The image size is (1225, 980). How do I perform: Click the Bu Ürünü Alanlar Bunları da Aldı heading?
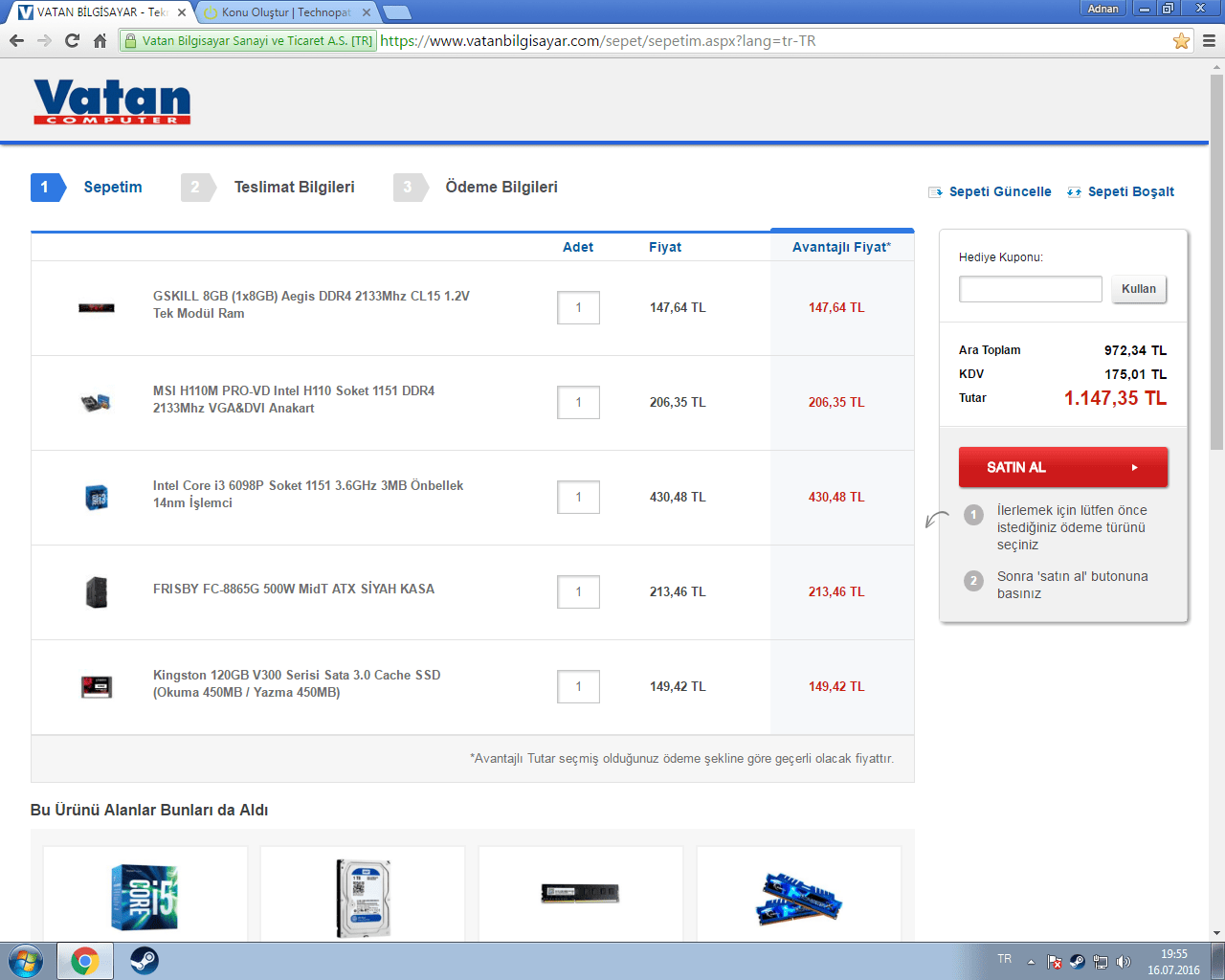point(149,811)
